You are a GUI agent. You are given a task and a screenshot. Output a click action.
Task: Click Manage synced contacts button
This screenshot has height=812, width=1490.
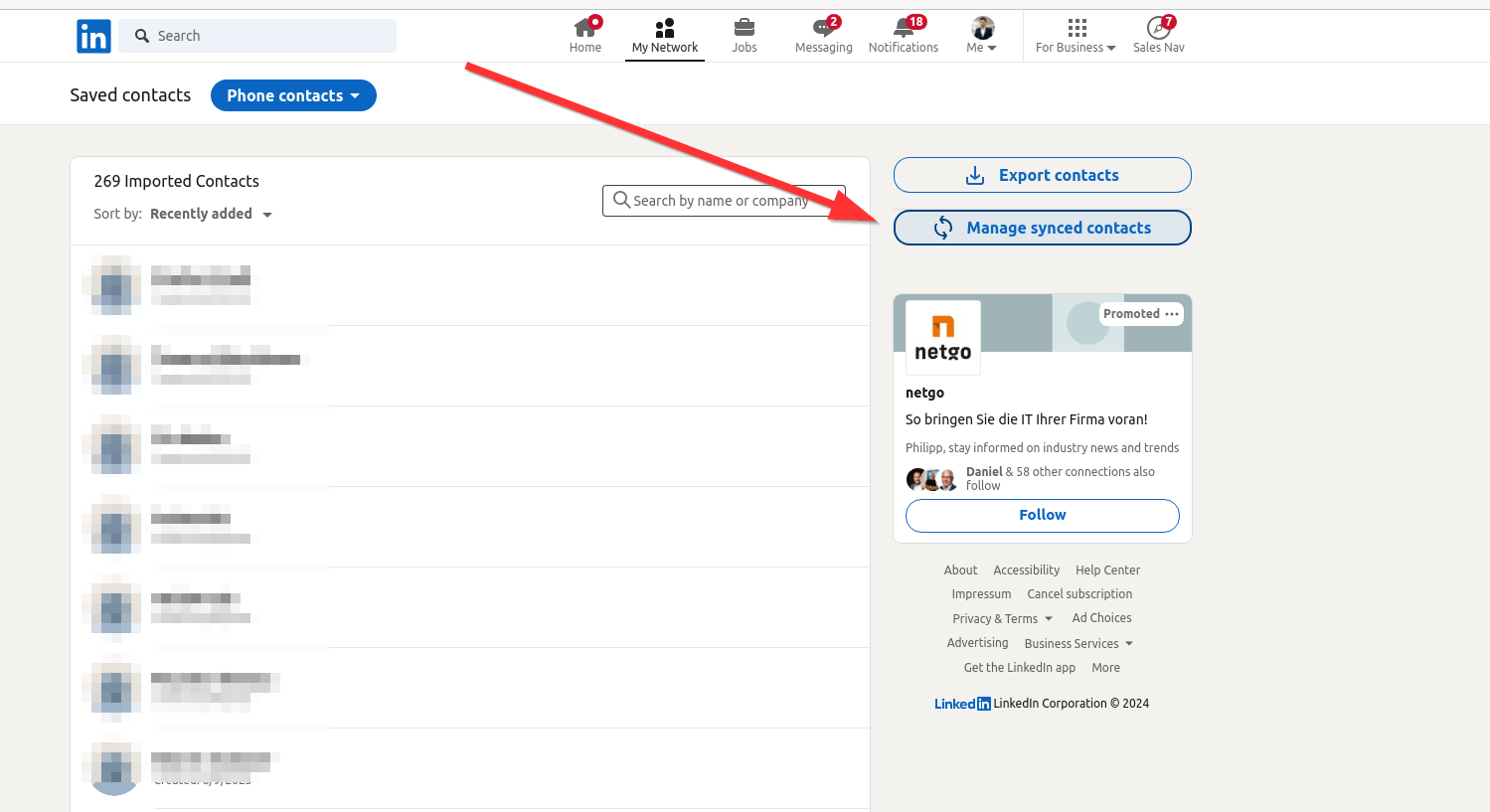click(1042, 228)
